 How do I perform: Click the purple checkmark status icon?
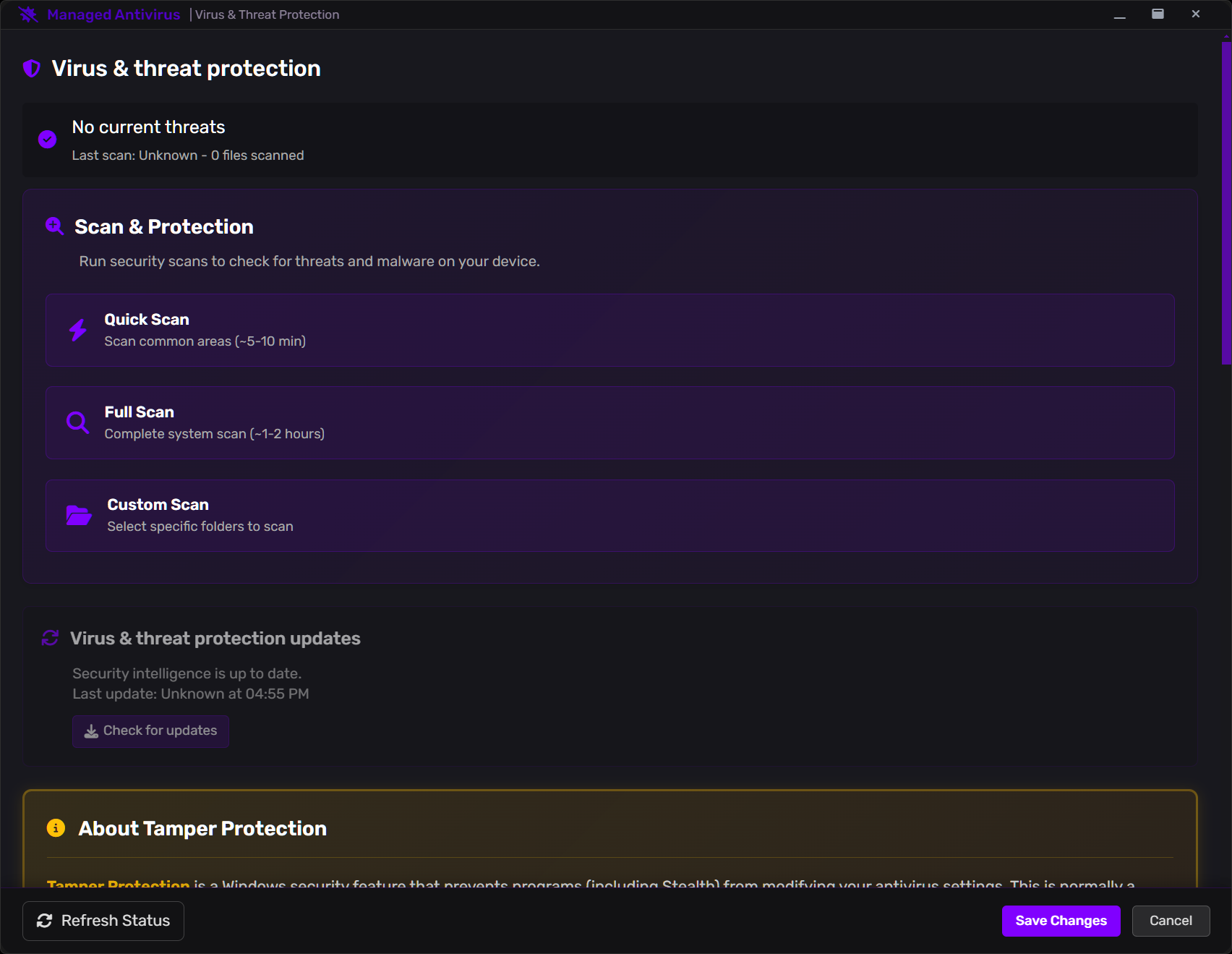coord(48,140)
